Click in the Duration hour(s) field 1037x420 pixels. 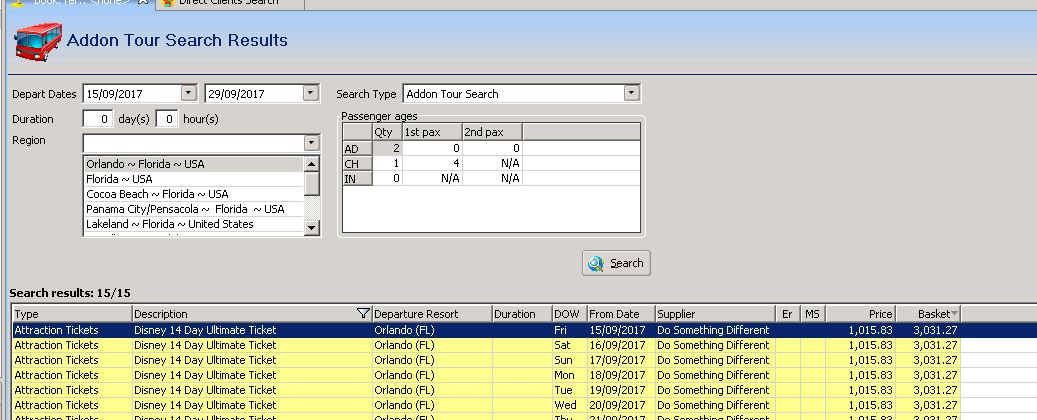point(167,119)
